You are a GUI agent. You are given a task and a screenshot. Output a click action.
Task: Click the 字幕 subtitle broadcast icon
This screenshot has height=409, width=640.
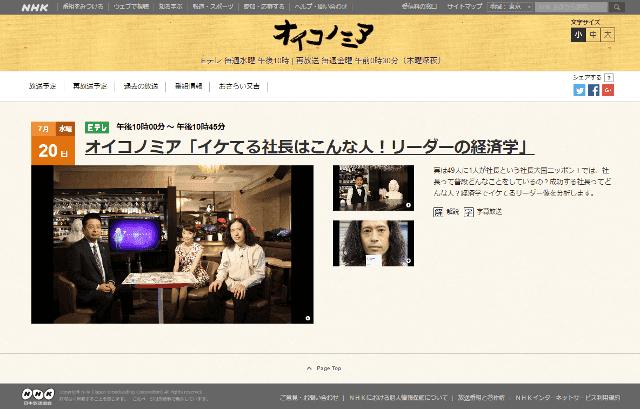[469, 212]
